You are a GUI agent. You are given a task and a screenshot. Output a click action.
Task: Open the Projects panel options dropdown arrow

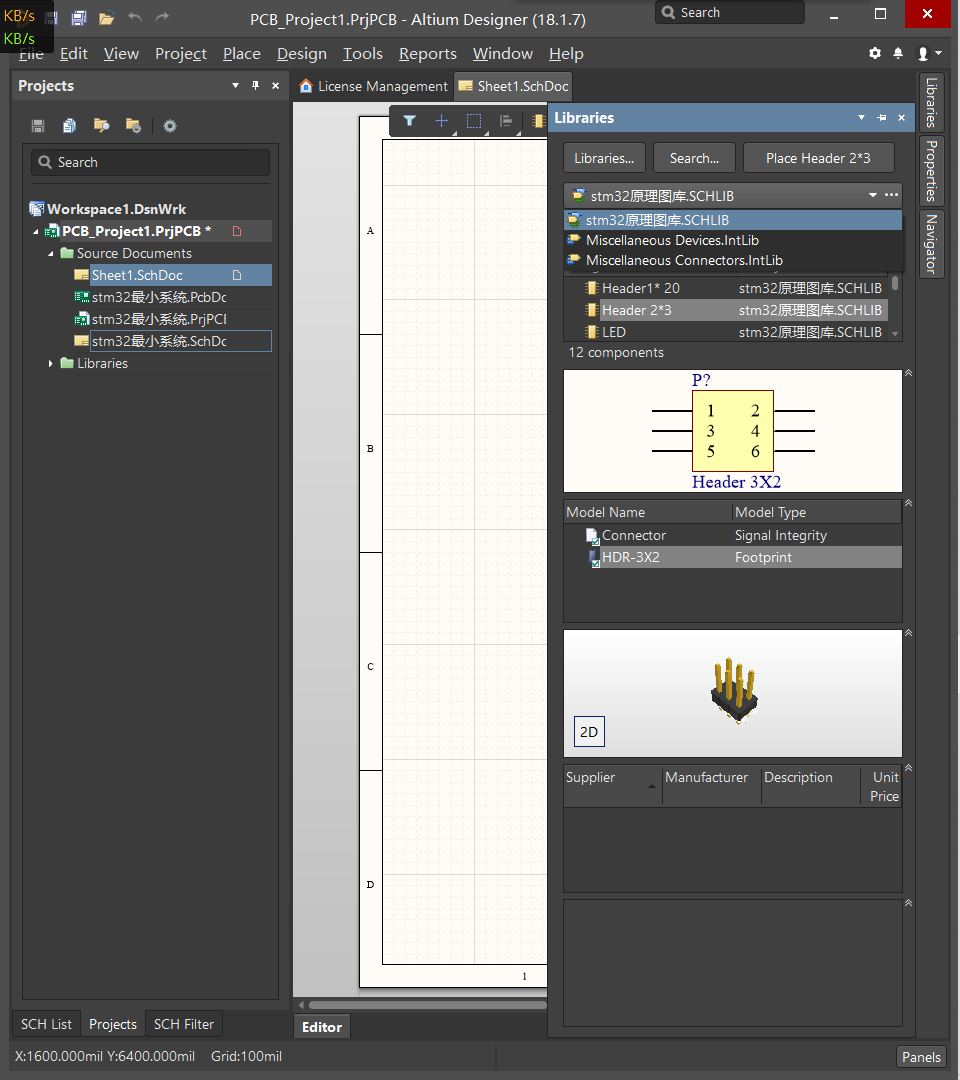[x=236, y=85]
